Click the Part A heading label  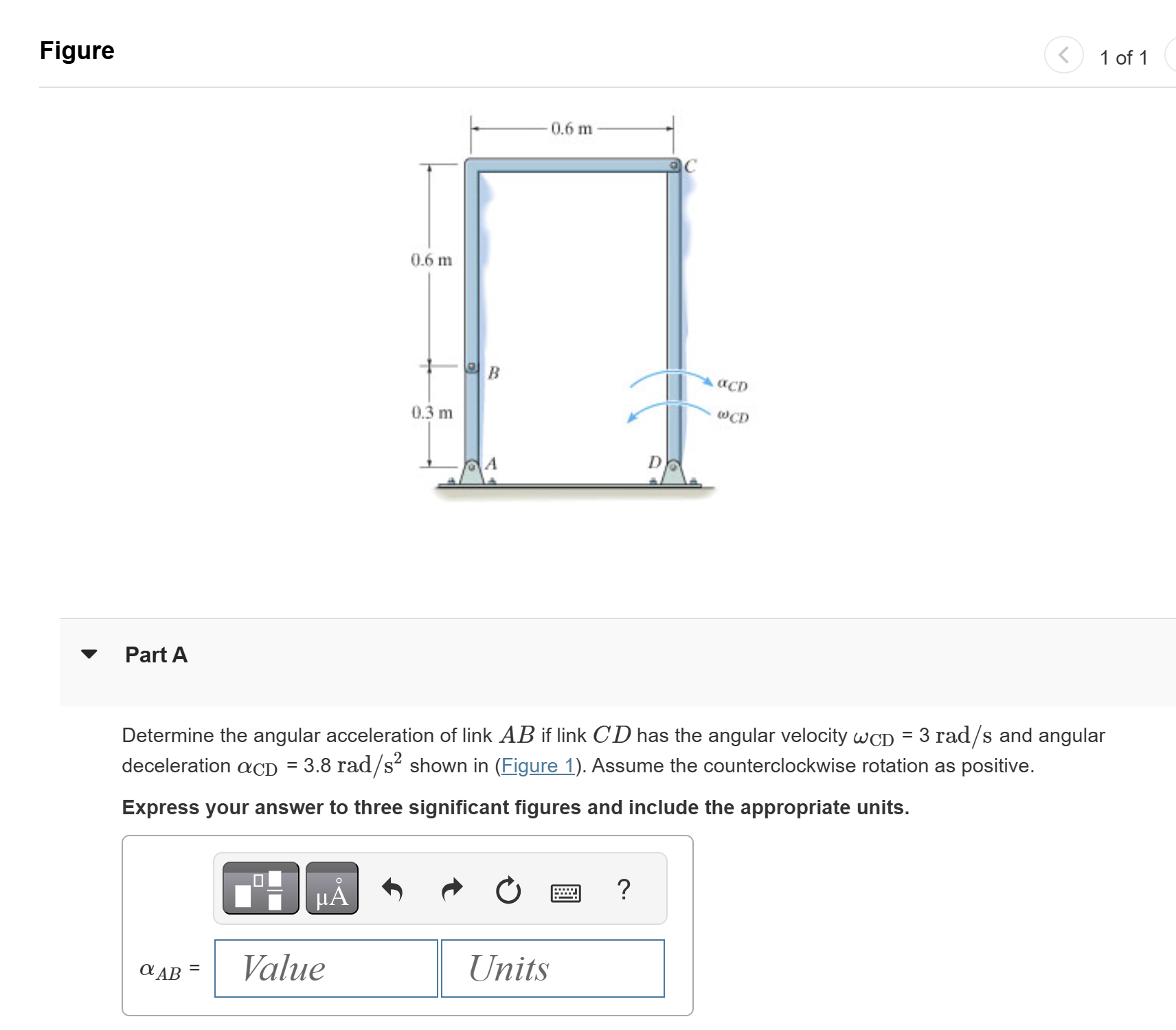(x=155, y=655)
